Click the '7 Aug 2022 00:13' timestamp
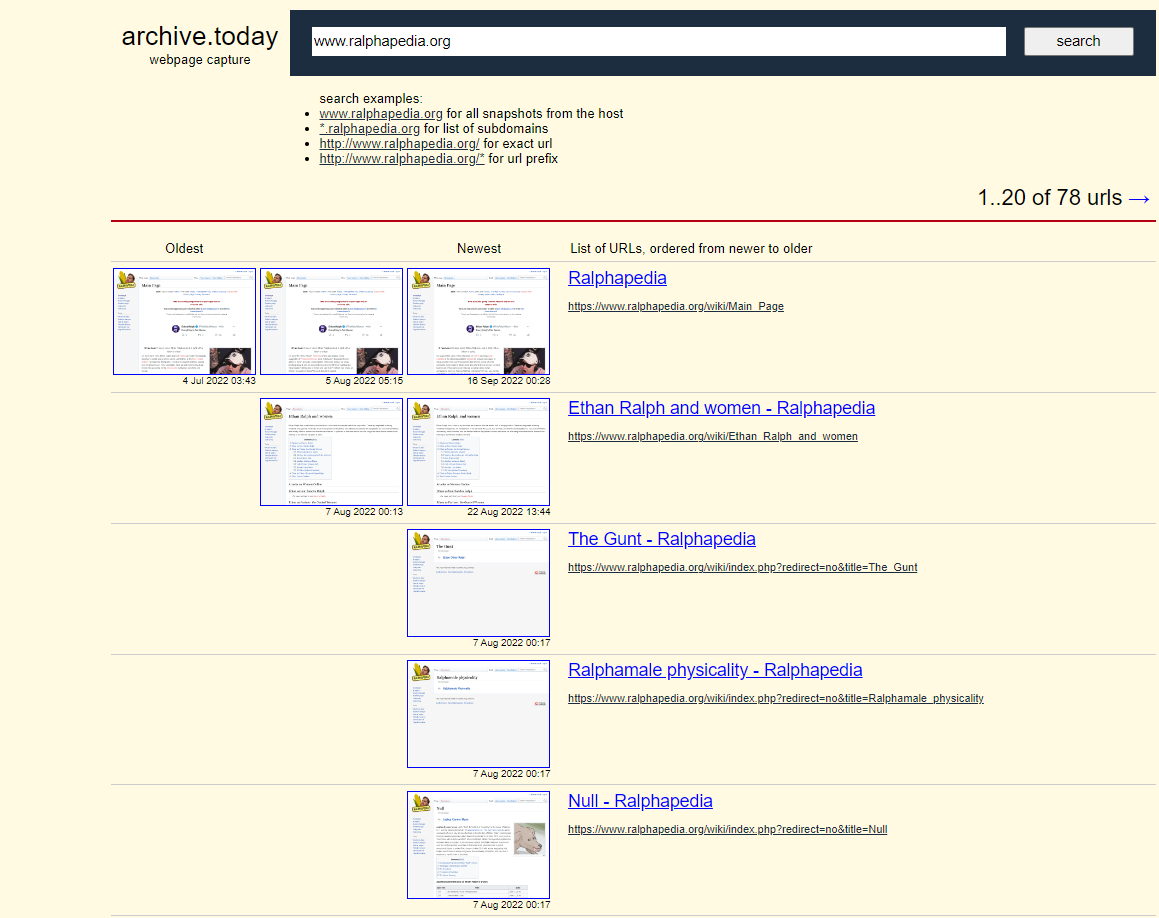1159x918 pixels. pos(364,511)
